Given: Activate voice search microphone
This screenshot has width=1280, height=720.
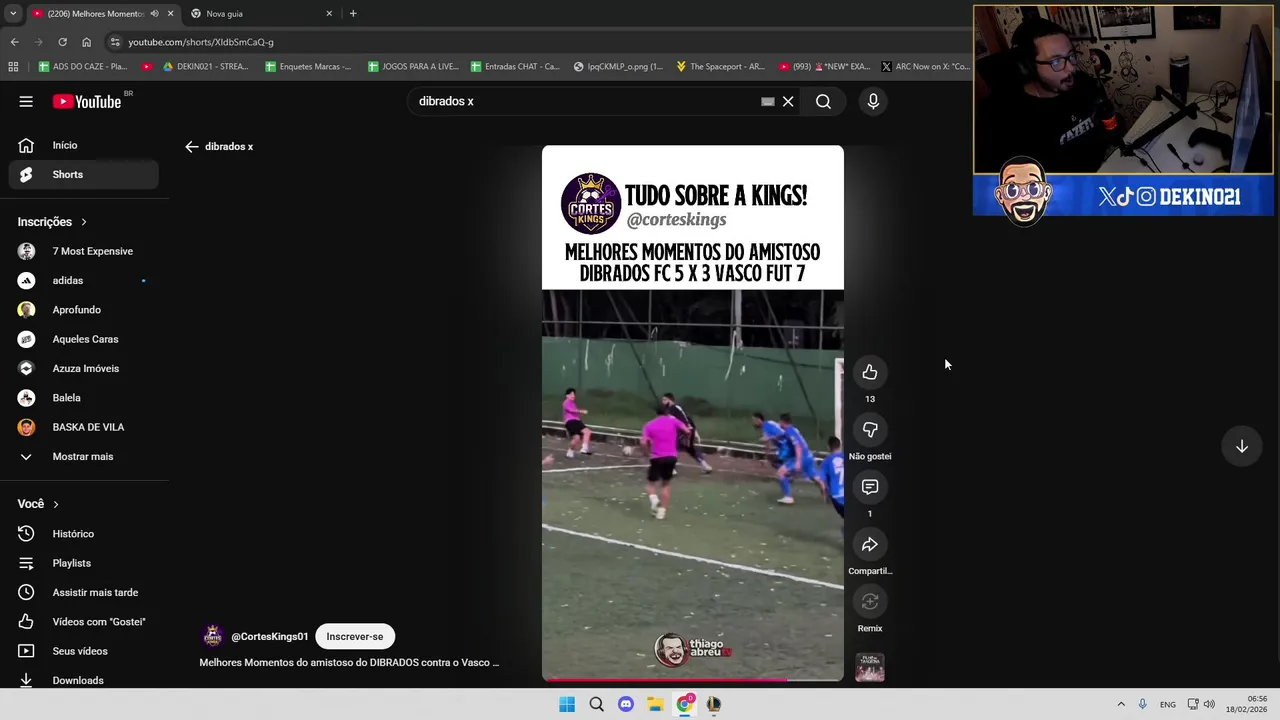Looking at the screenshot, I should [x=873, y=101].
